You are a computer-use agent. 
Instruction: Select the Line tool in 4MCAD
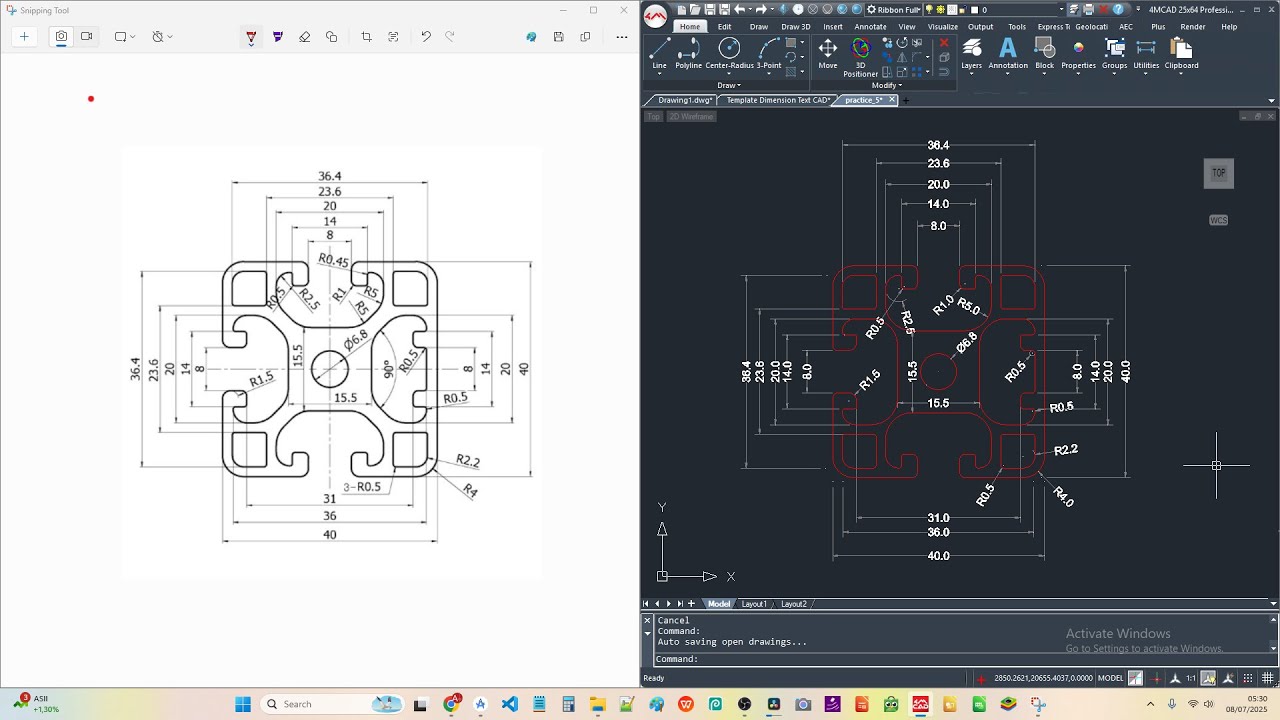tap(659, 54)
